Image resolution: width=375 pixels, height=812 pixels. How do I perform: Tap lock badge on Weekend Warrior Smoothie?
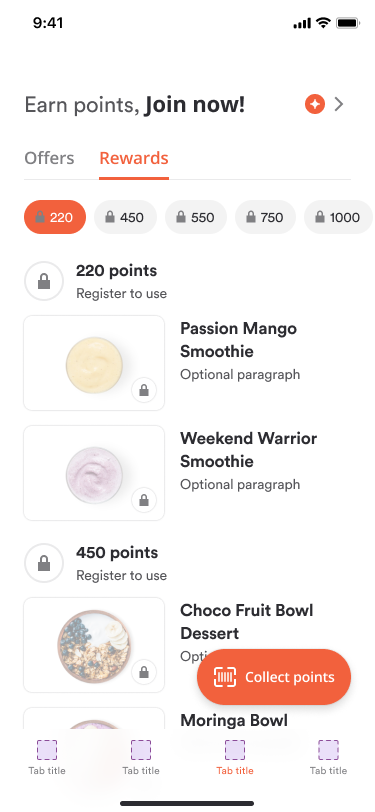[x=144, y=500]
